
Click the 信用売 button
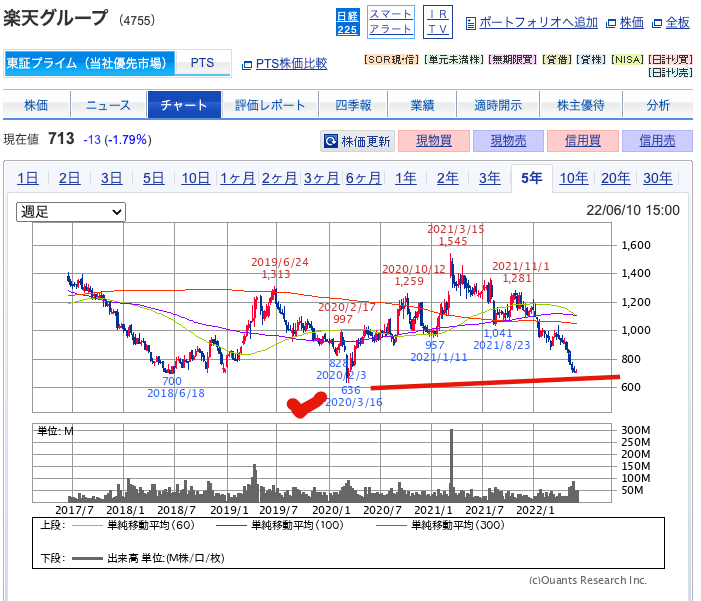click(657, 141)
